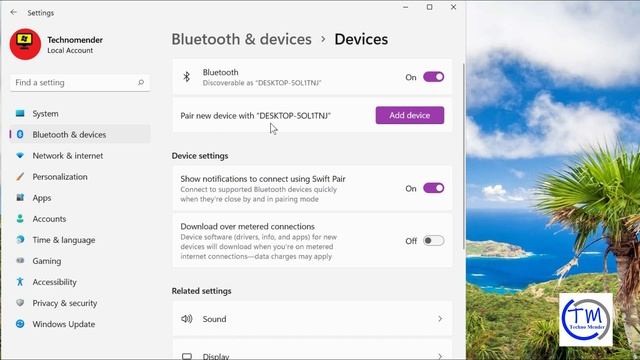640x360 pixels.
Task: Go to Personalization settings
Action: click(x=80, y=177)
